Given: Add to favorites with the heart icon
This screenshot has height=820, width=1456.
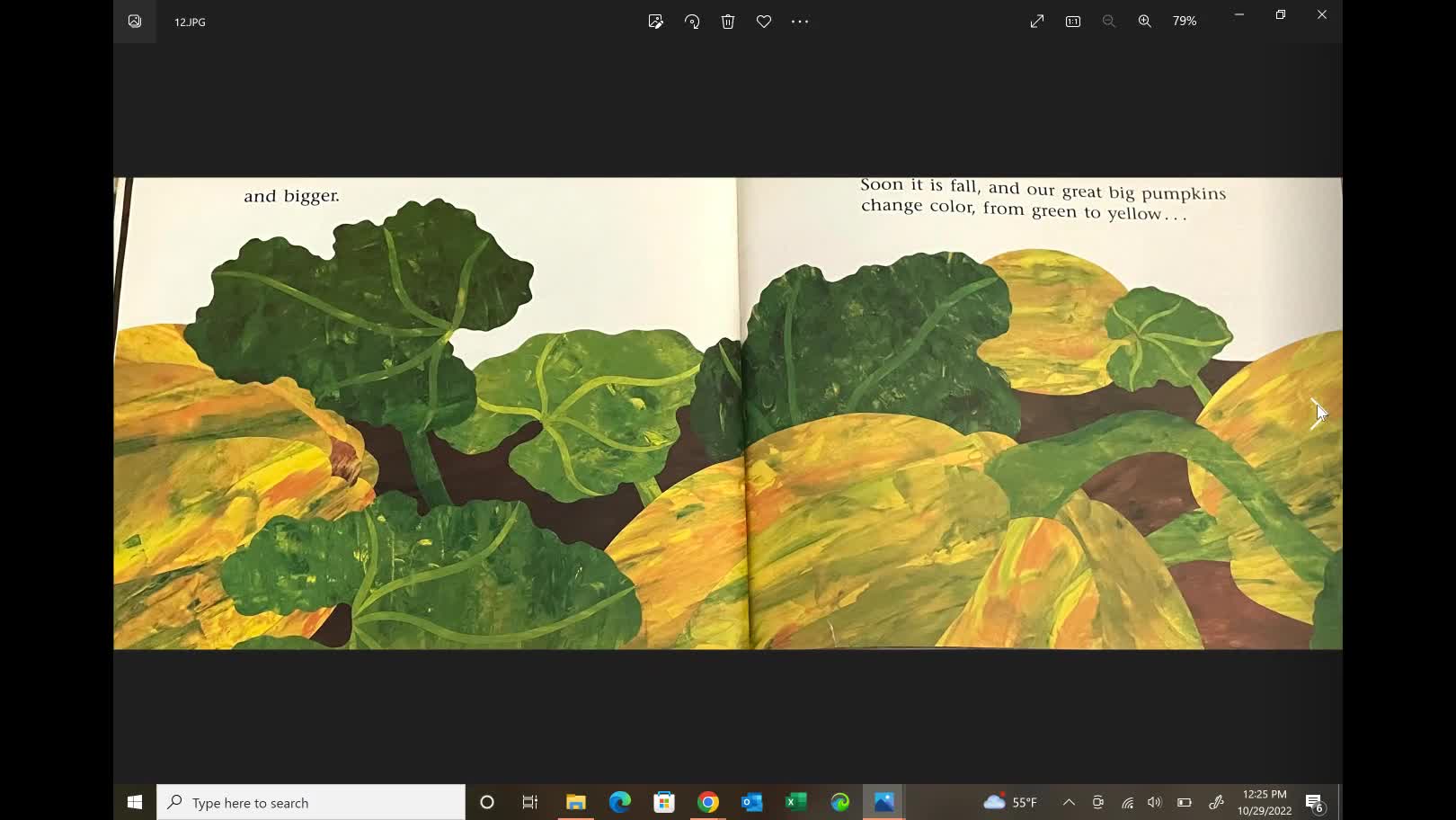Looking at the screenshot, I should [x=764, y=22].
